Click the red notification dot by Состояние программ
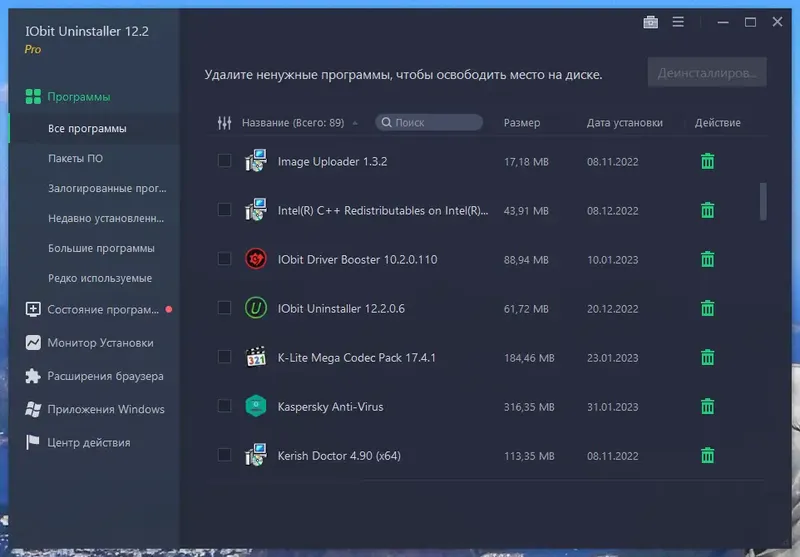800x557 pixels. [169, 309]
